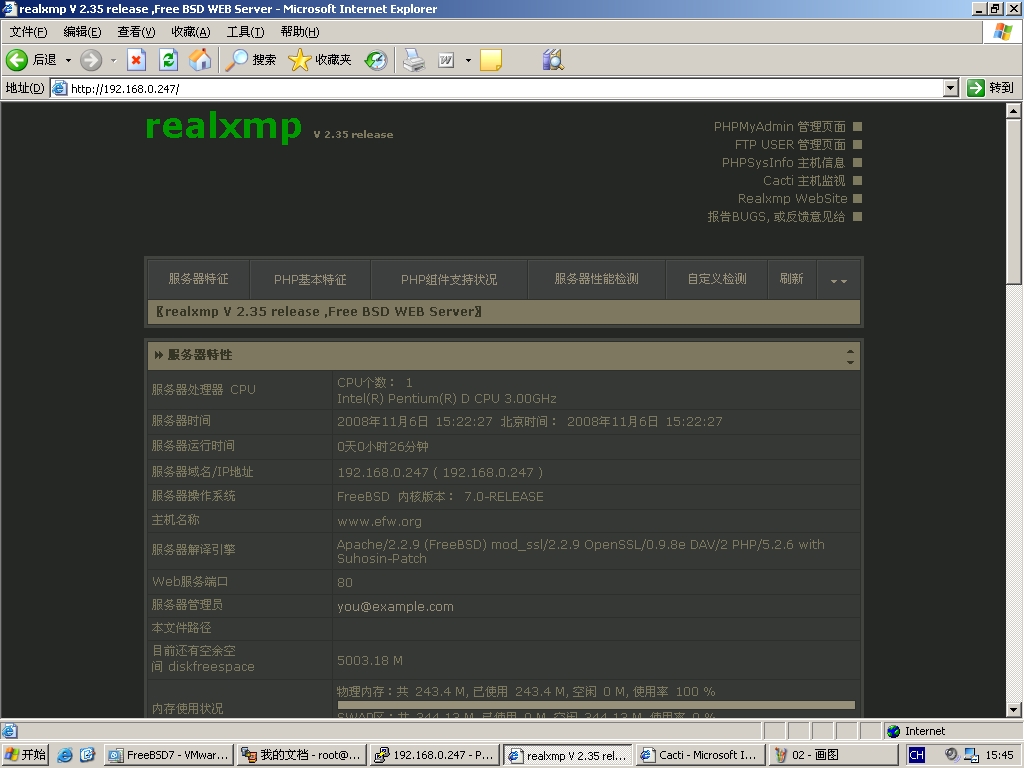Screen dimensions: 1024x768
Task: Open 报告BUGS,或反馈意见给 link
Action: tap(776, 216)
